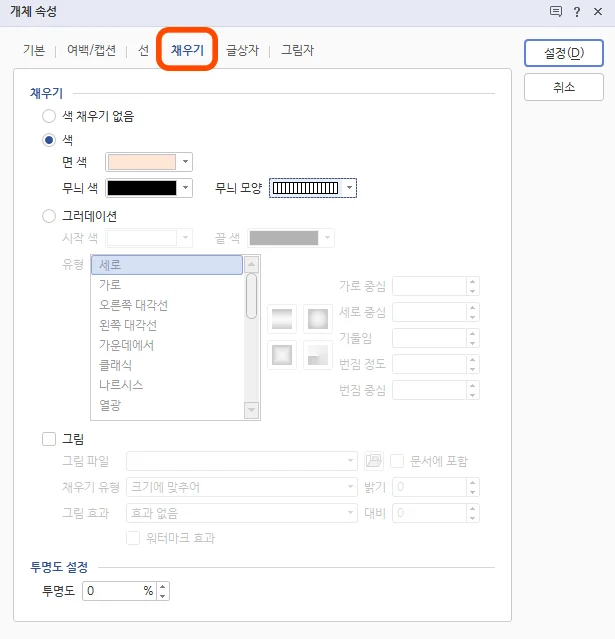Select 열광 in the type list
Viewport: 615px width, 639px height.
[x=167, y=405]
